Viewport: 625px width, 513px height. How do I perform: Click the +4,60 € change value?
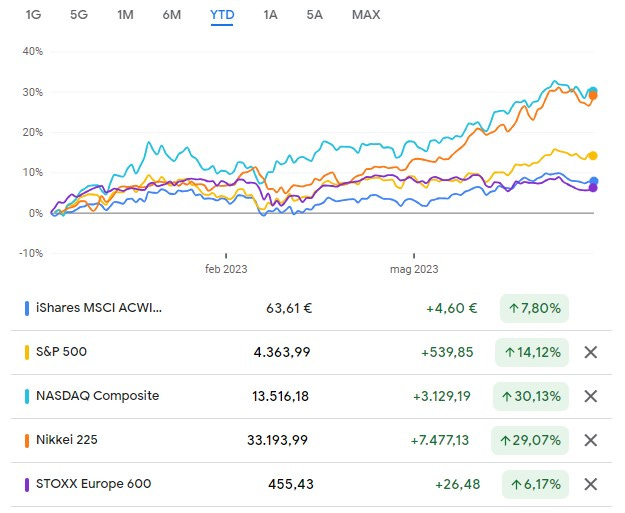coord(452,309)
